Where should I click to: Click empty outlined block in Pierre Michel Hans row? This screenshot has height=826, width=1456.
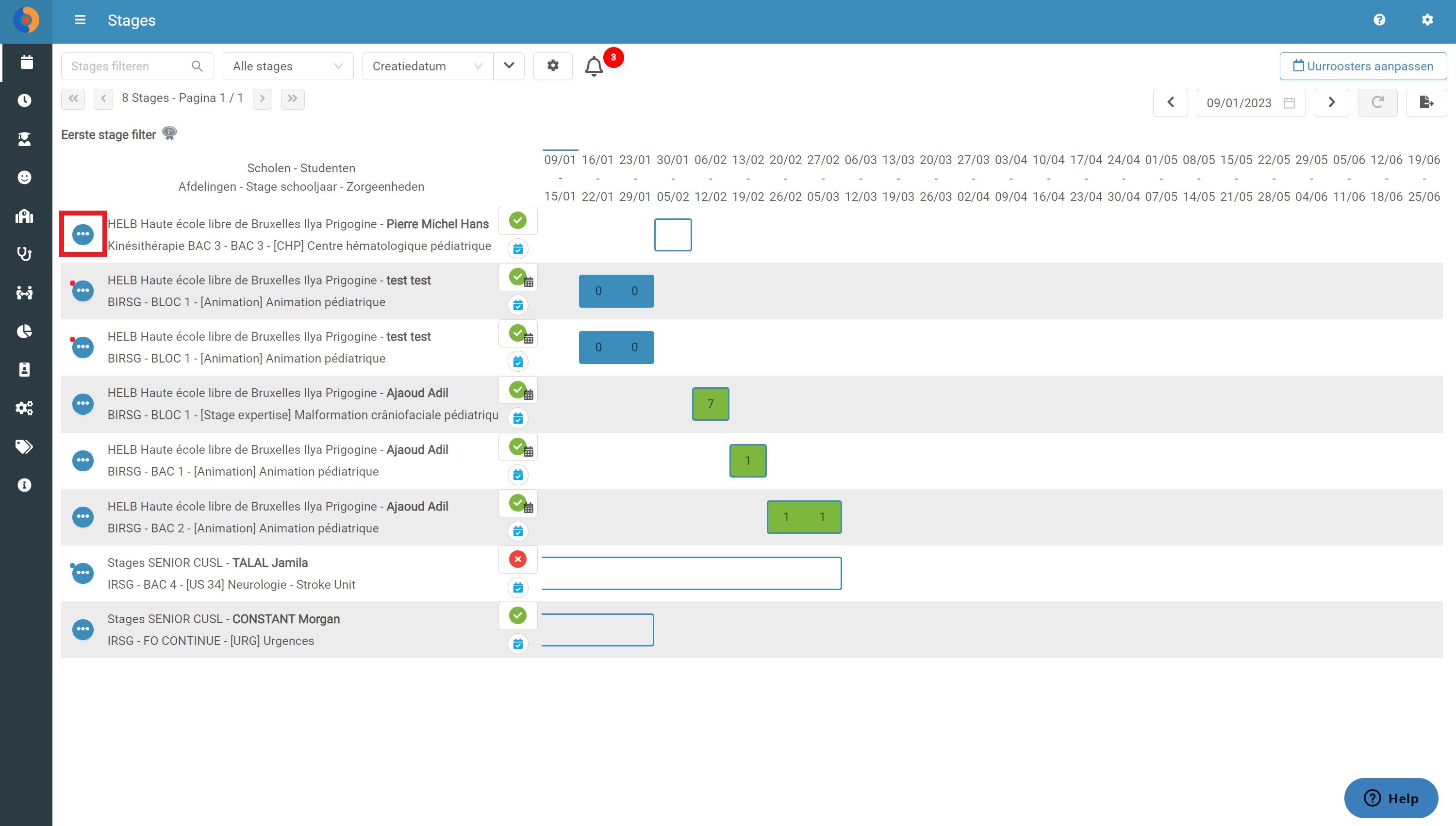pyautogui.click(x=673, y=235)
